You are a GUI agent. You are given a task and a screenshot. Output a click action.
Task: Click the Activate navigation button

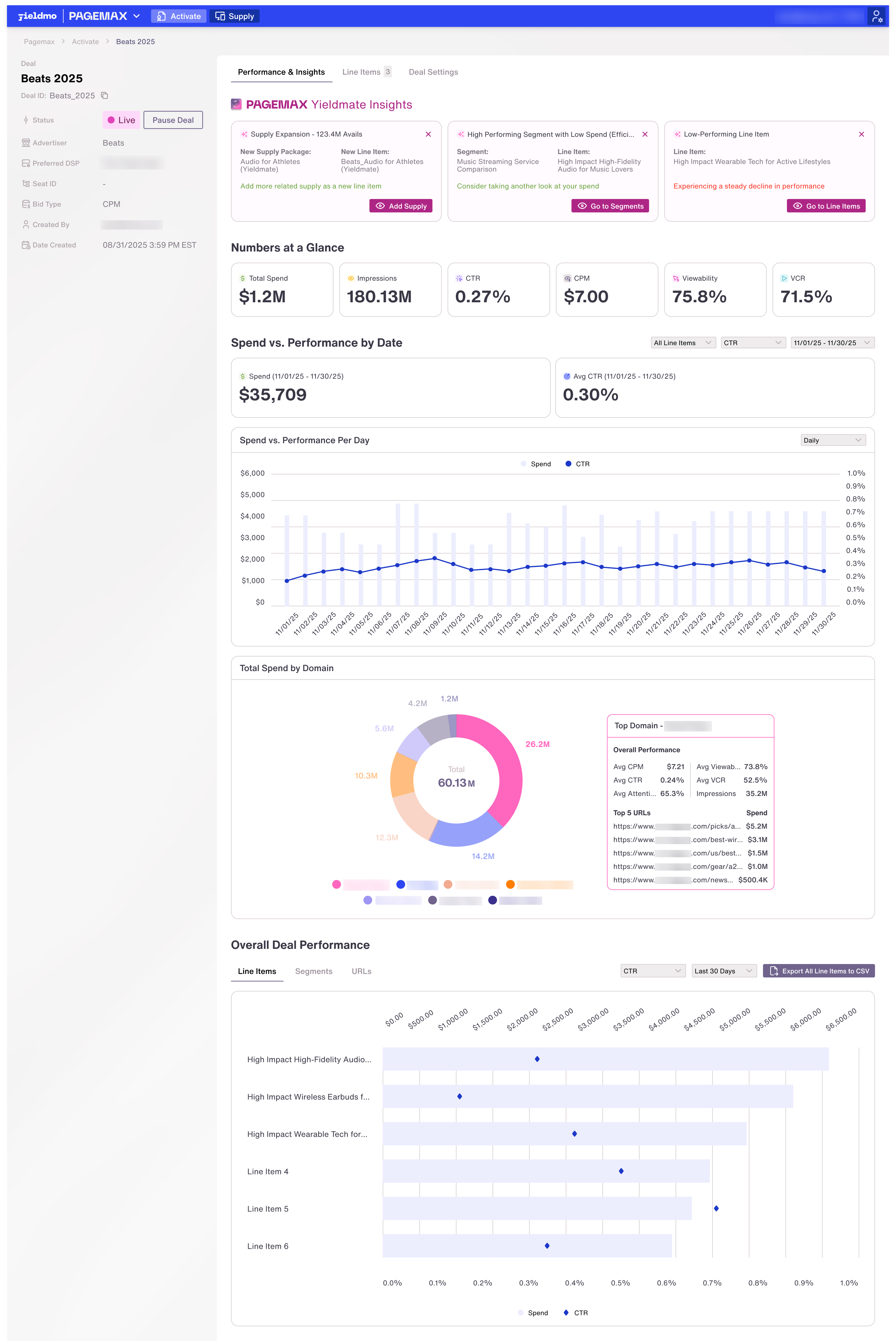(x=179, y=16)
